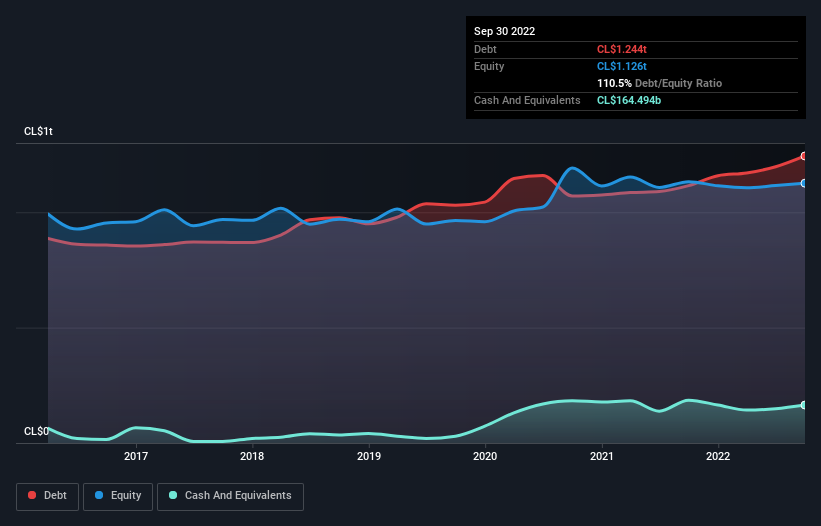
Task: Click the Sep 30 2022 tooltip date
Action: click(x=504, y=31)
